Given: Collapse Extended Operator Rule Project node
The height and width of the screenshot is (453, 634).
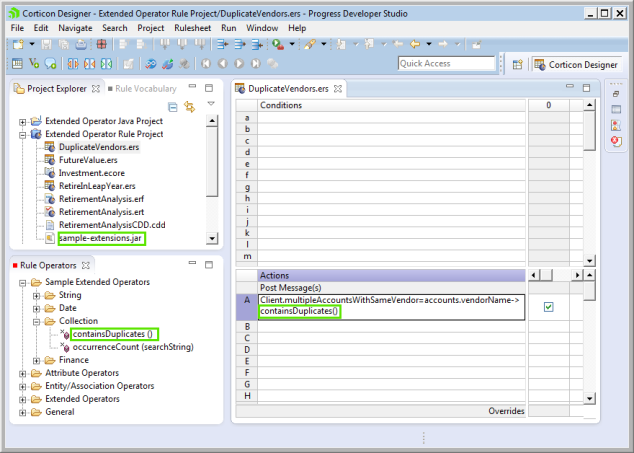Looking at the screenshot, I should click(x=23, y=134).
